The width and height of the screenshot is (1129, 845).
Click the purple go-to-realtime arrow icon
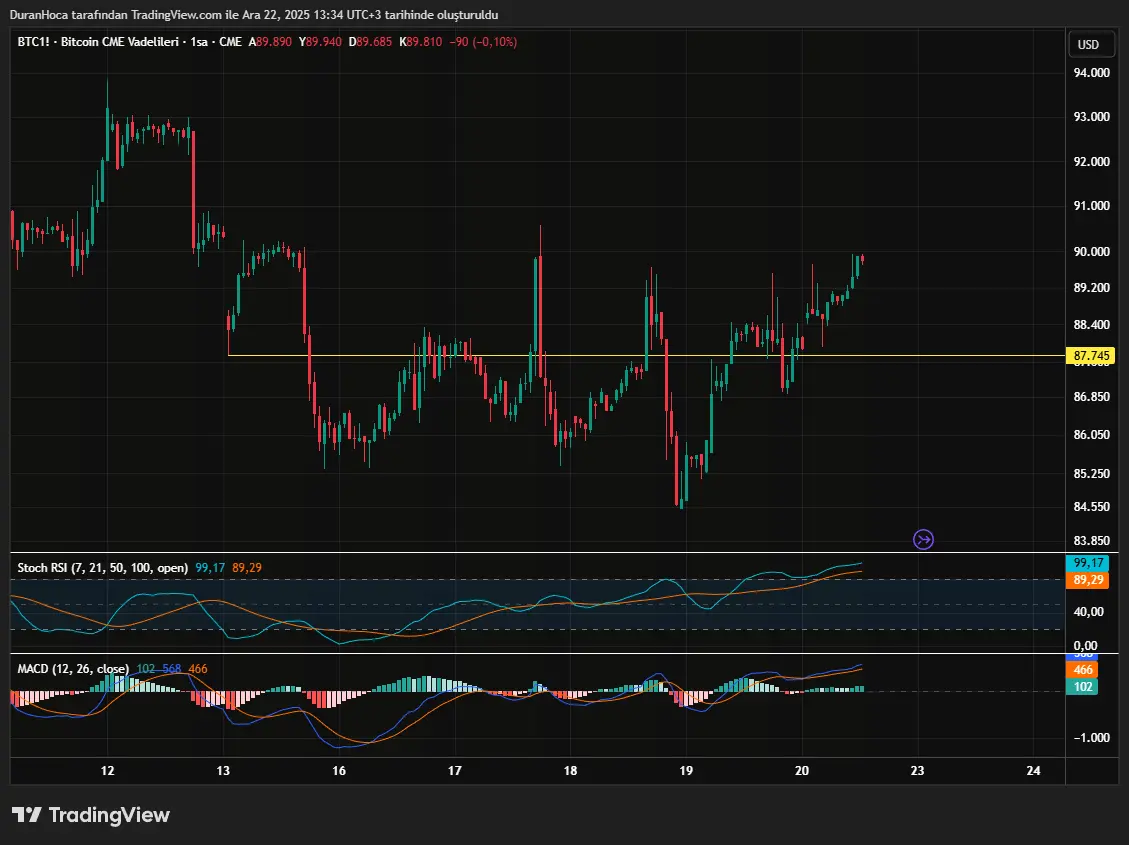click(923, 539)
